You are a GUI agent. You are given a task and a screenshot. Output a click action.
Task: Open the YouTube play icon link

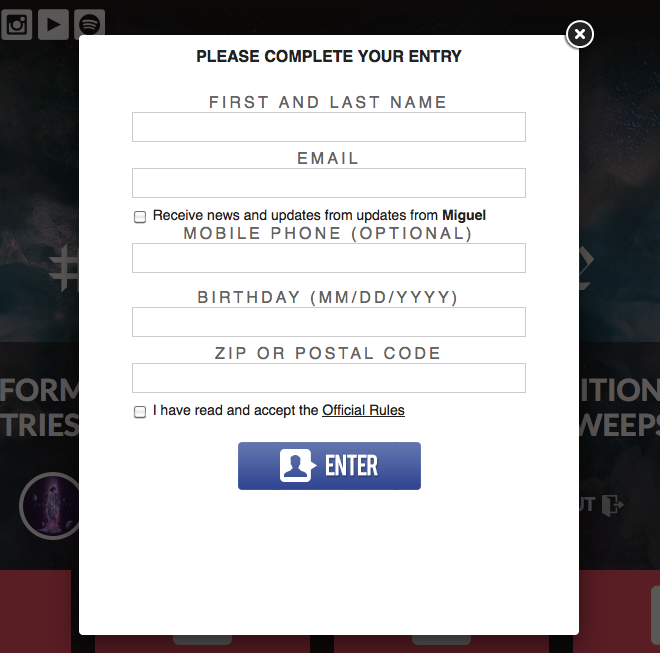53,24
